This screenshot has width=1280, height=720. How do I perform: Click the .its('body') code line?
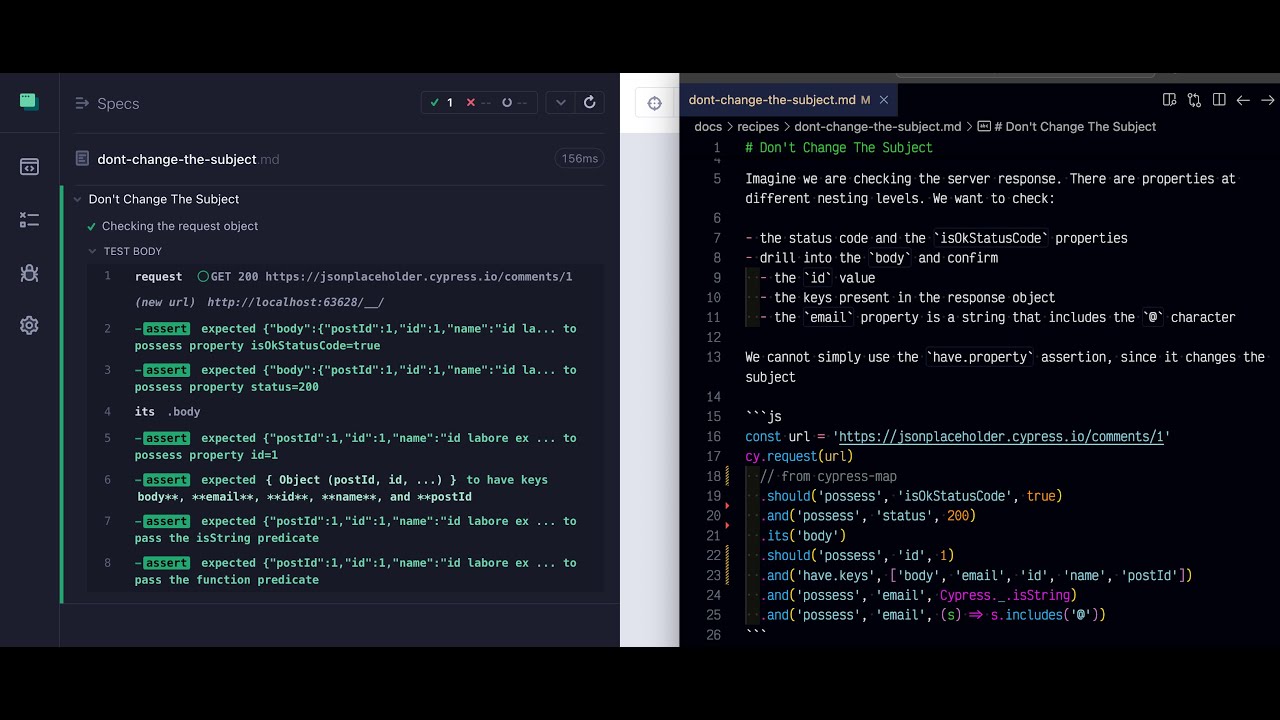[803, 536]
